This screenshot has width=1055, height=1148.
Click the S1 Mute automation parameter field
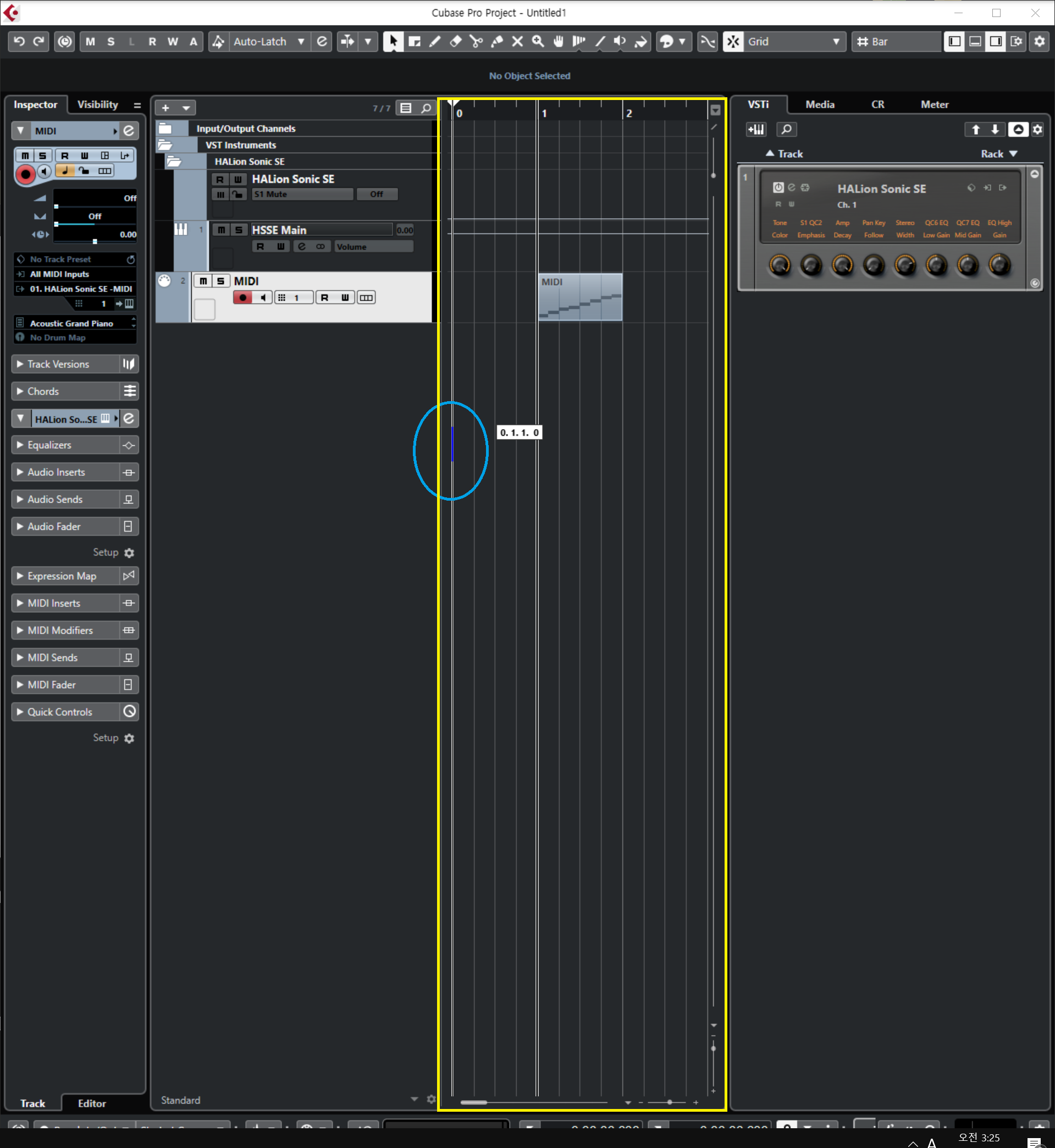(302, 195)
